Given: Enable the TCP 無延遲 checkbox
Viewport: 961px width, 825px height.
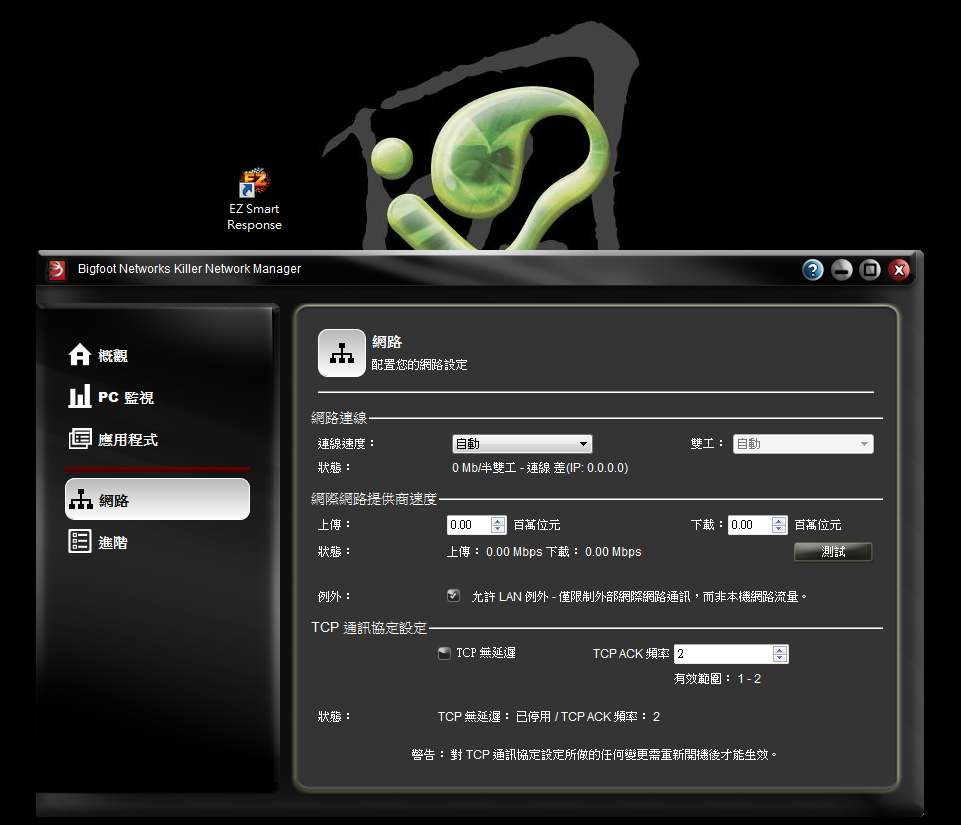Looking at the screenshot, I should coord(444,653).
